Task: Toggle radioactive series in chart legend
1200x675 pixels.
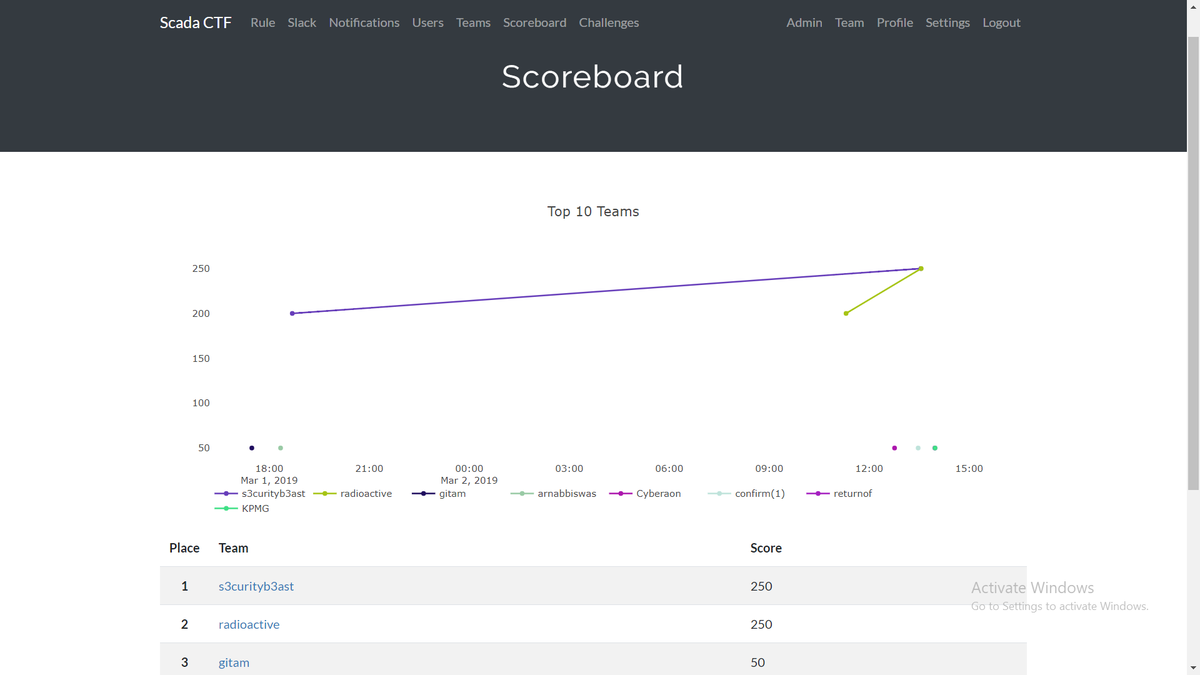Action: coord(353,494)
